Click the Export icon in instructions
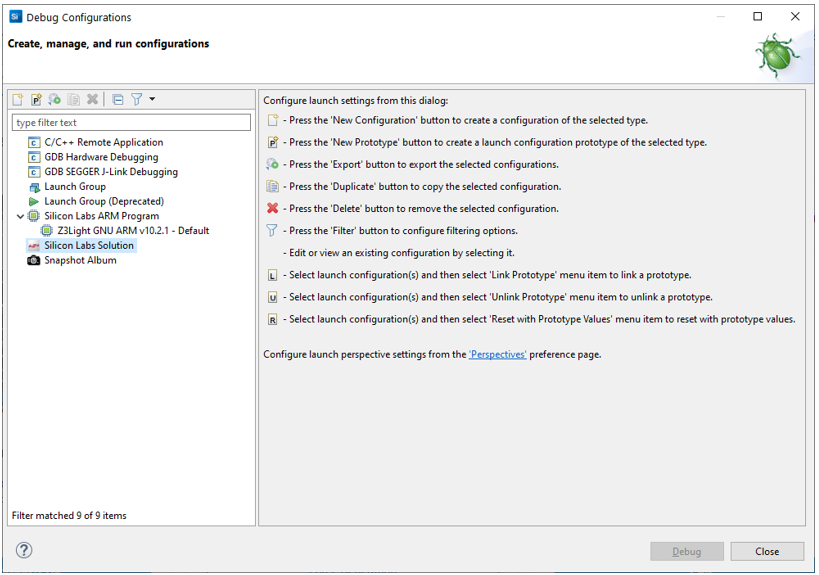The height and width of the screenshot is (575, 819). [x=272, y=165]
